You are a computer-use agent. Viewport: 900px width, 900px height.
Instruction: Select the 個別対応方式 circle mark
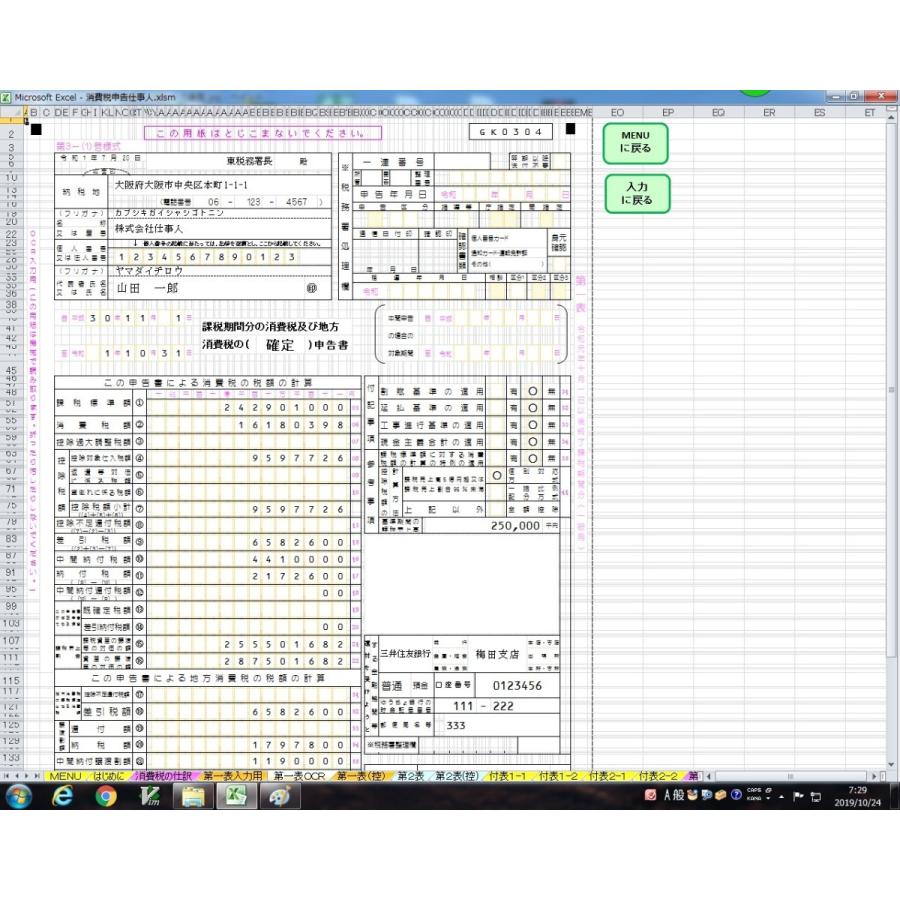click(x=497, y=475)
